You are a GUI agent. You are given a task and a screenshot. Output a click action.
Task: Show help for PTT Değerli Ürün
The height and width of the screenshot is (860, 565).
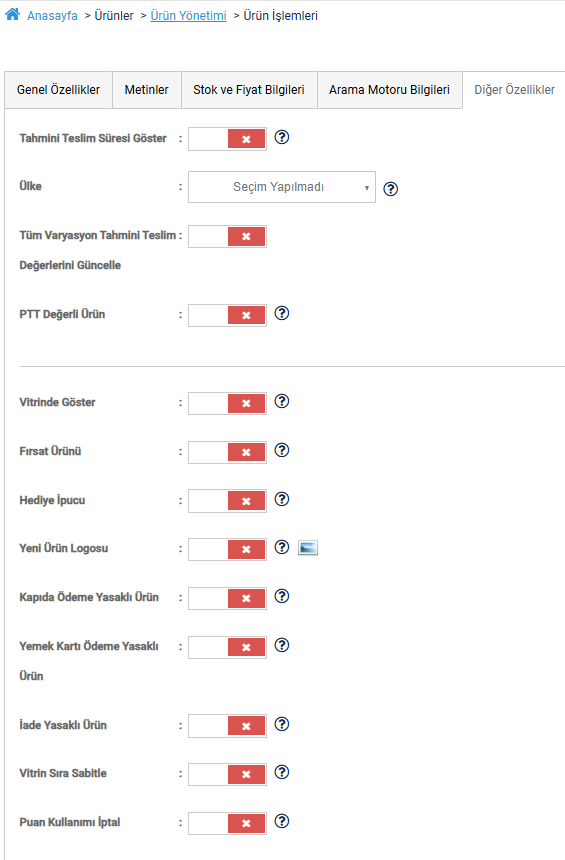282,313
